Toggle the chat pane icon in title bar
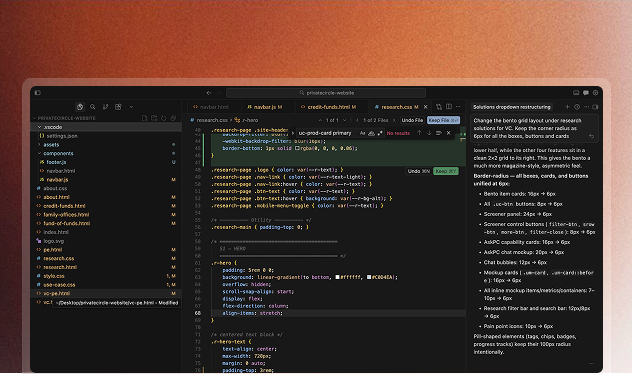The height and width of the screenshot is (374, 632). coord(586,93)
